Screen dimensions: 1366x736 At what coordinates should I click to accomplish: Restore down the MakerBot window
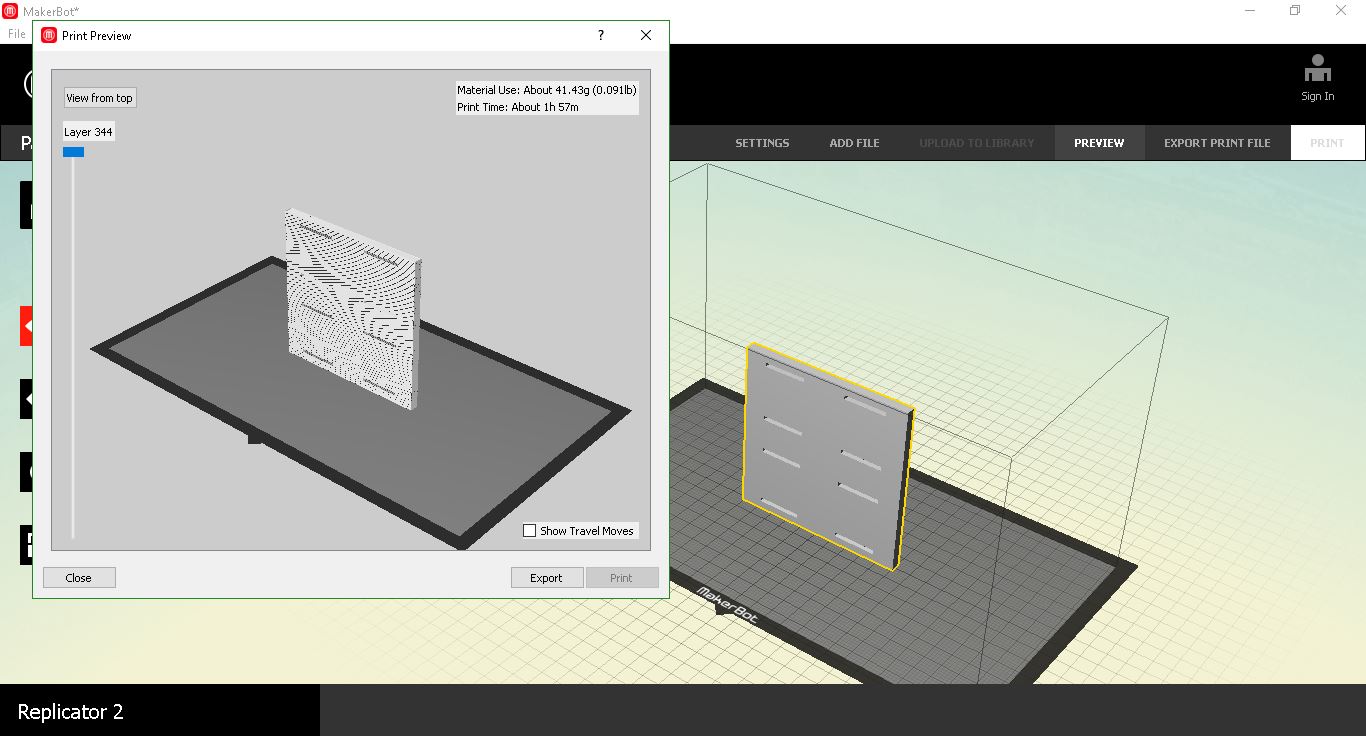click(x=1295, y=11)
